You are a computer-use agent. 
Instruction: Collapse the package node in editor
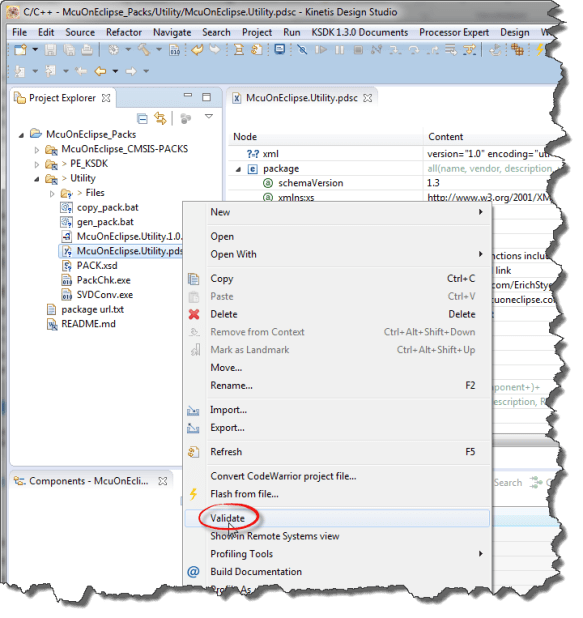coord(238,169)
